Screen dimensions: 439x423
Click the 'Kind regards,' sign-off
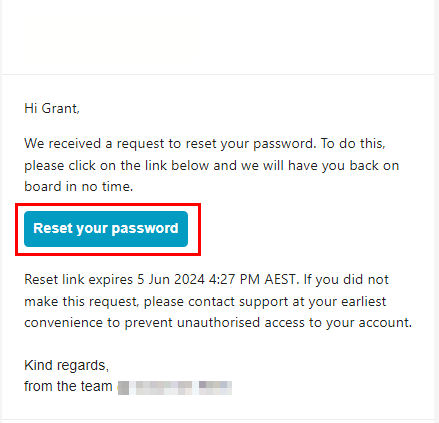[67, 366]
